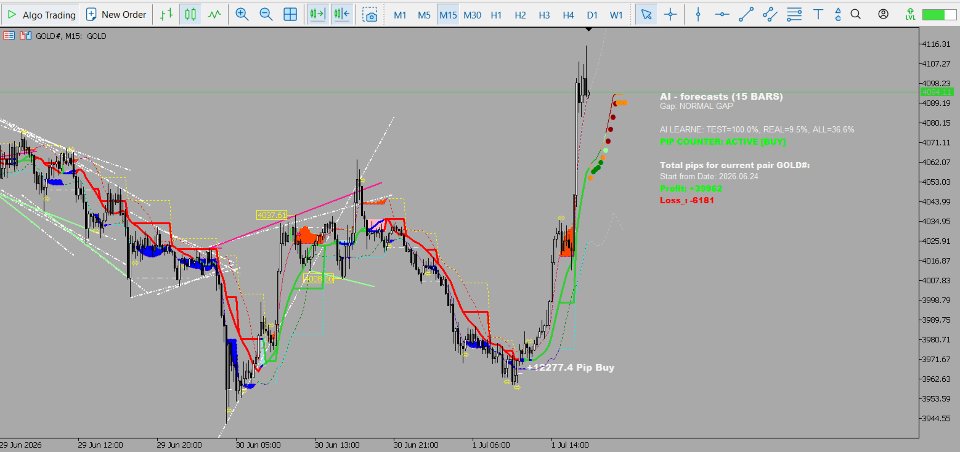Toggle chart shift from right edge
The width and height of the screenshot is (960, 452).
click(x=342, y=15)
